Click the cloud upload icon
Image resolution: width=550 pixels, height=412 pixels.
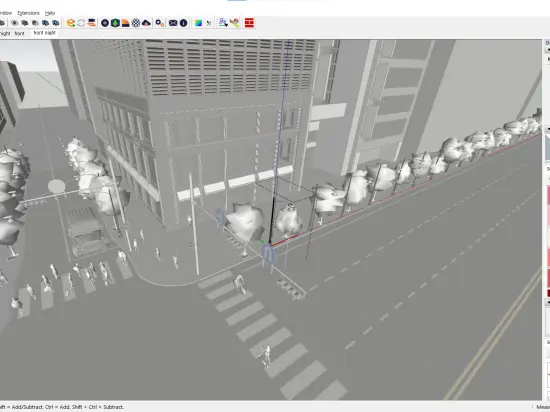tap(146, 23)
